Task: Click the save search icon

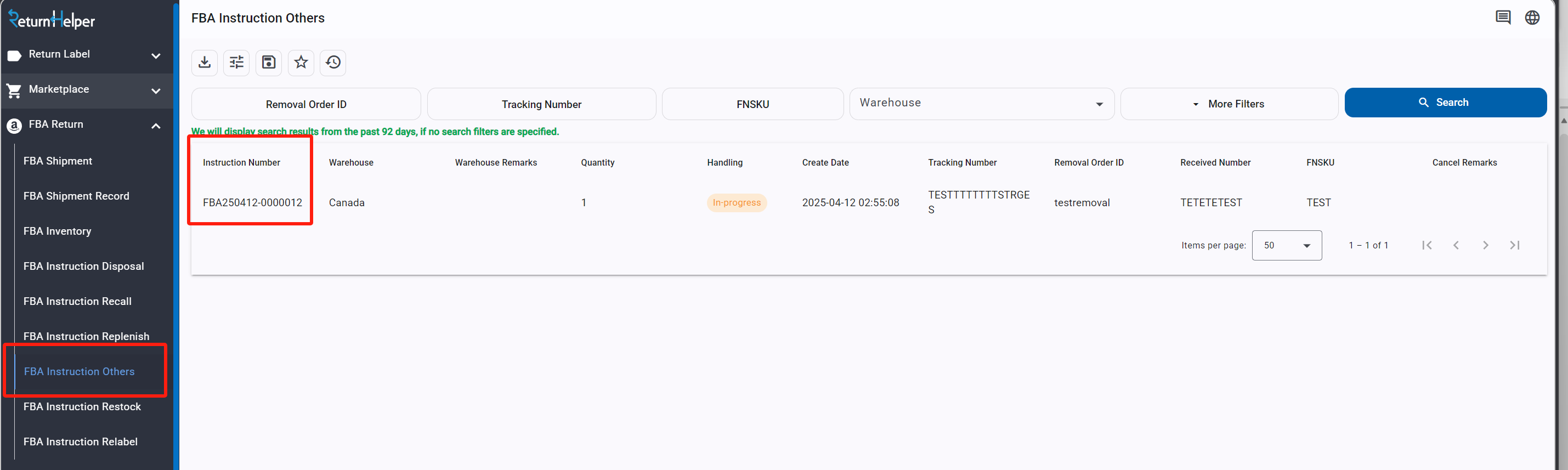Action: [268, 63]
